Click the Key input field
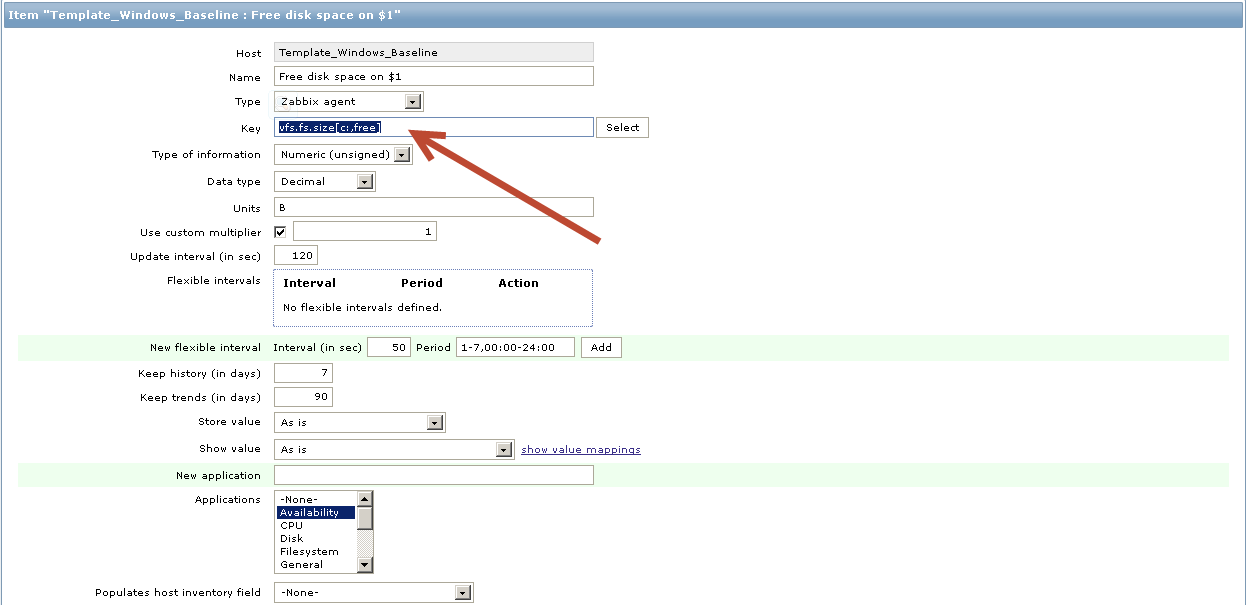Viewport: 1246px width, 605px height. tap(433, 127)
